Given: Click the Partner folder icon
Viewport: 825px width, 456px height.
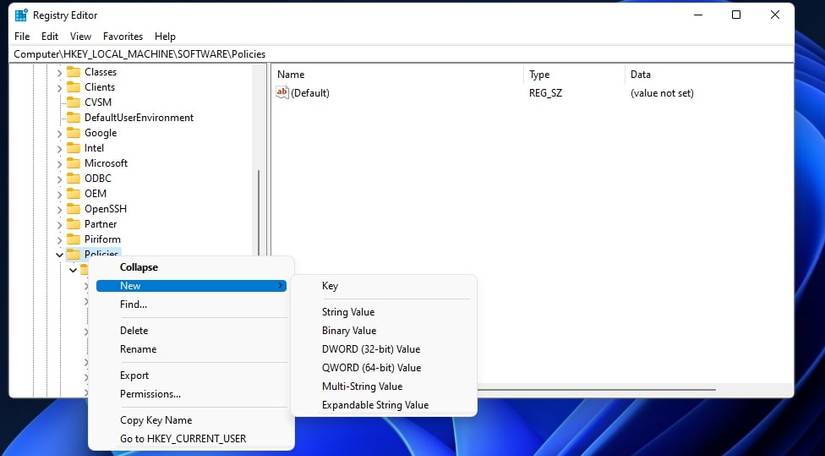Looking at the screenshot, I should tap(74, 225).
